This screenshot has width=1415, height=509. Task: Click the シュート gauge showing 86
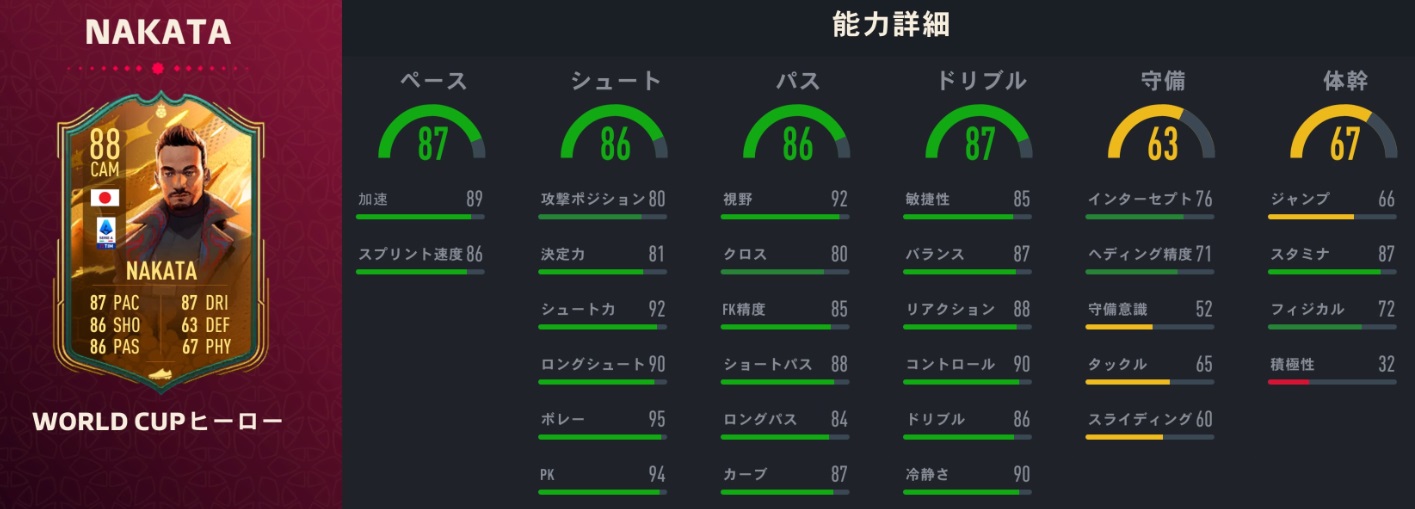pos(614,135)
